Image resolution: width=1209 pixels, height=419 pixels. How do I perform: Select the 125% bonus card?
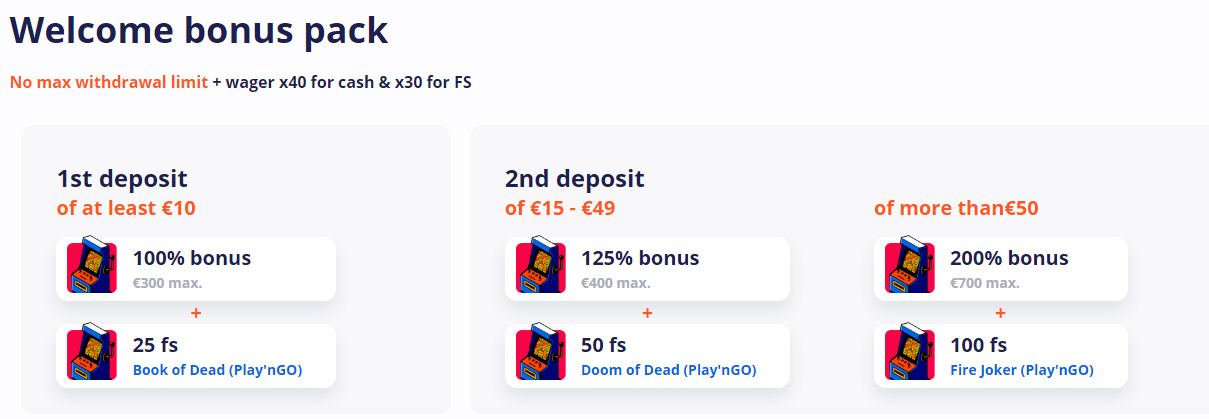648,268
